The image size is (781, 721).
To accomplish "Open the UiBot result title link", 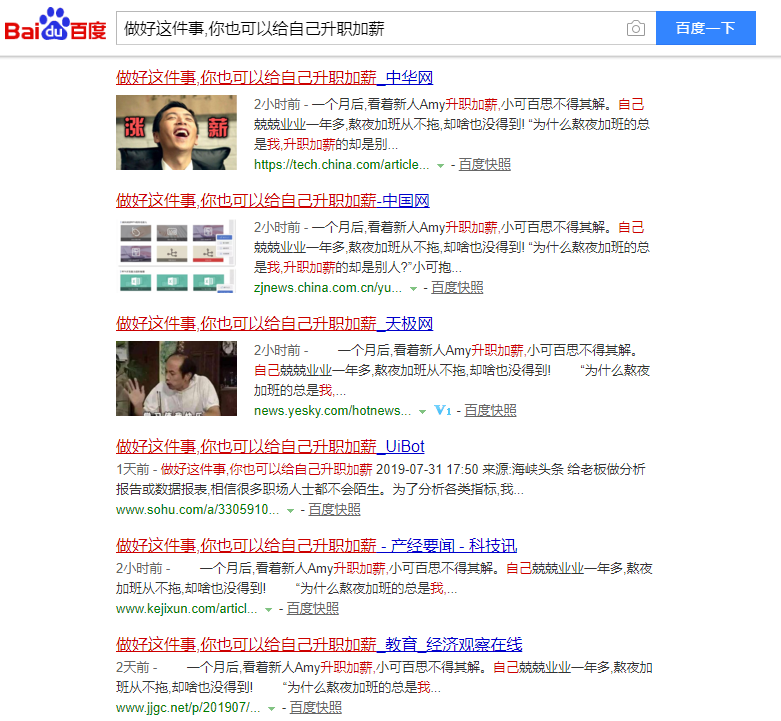I will pyautogui.click(x=270, y=446).
